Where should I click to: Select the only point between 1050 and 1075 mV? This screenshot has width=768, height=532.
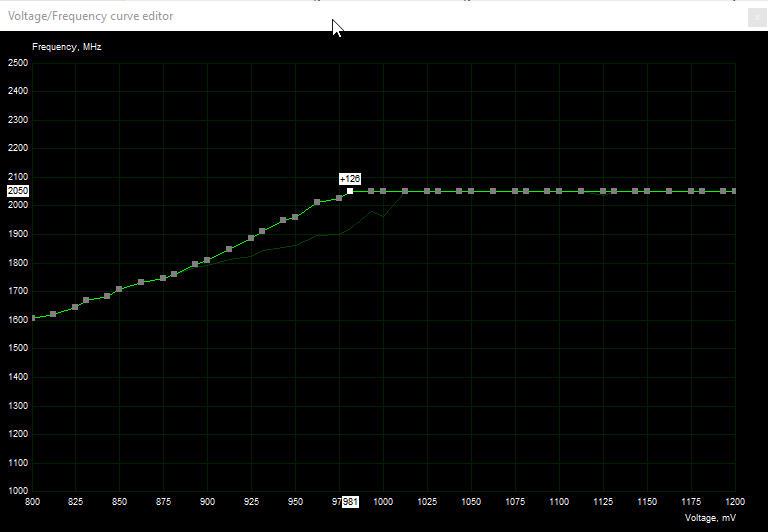493,191
